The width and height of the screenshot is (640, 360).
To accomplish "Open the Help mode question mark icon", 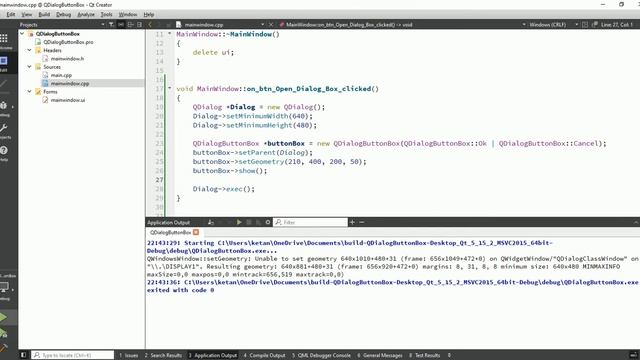I will [4, 153].
